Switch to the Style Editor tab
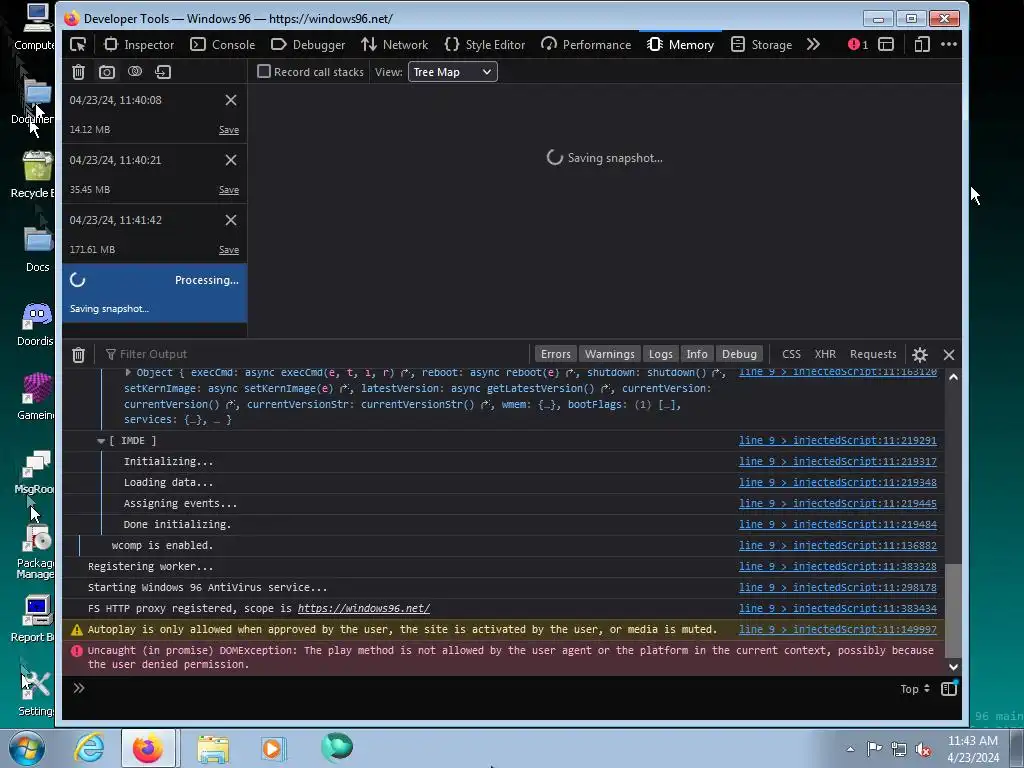The width and height of the screenshot is (1024, 768). pyautogui.click(x=485, y=44)
